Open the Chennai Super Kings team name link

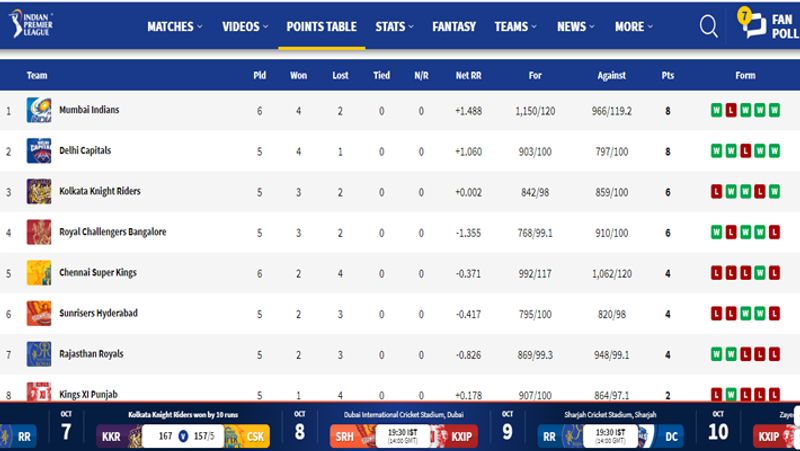coord(98,272)
